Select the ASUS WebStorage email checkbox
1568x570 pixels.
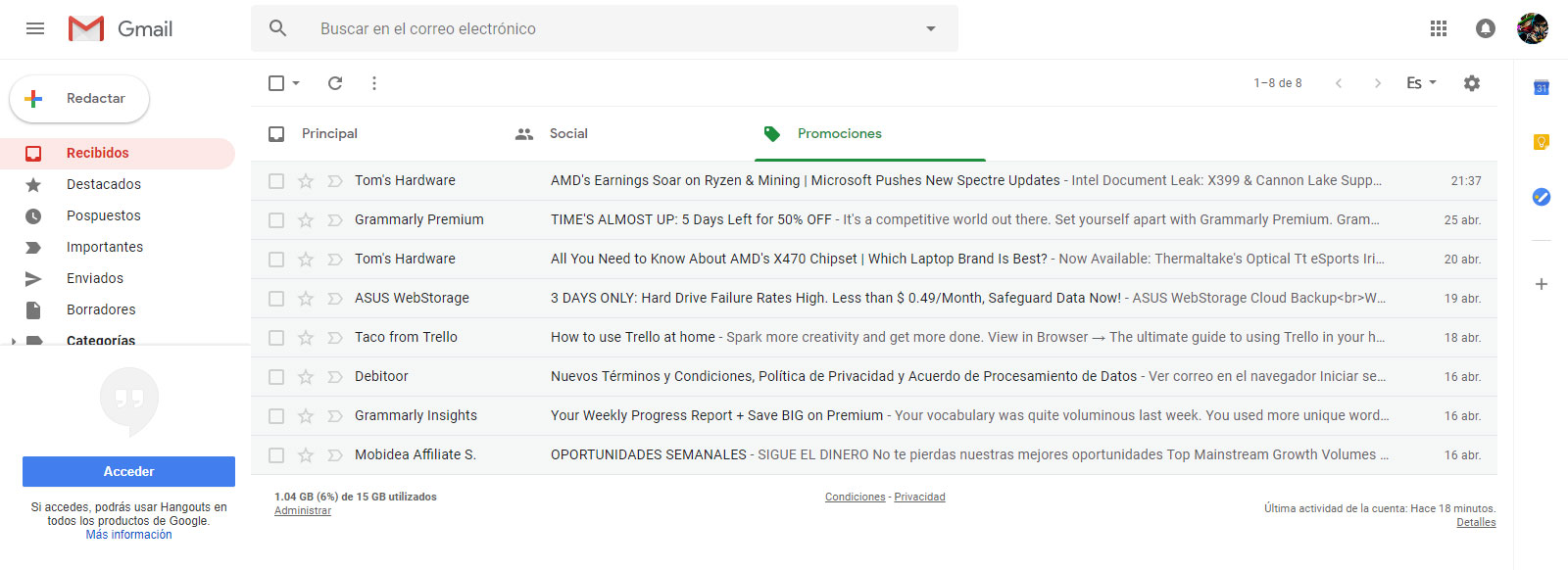pyautogui.click(x=276, y=299)
